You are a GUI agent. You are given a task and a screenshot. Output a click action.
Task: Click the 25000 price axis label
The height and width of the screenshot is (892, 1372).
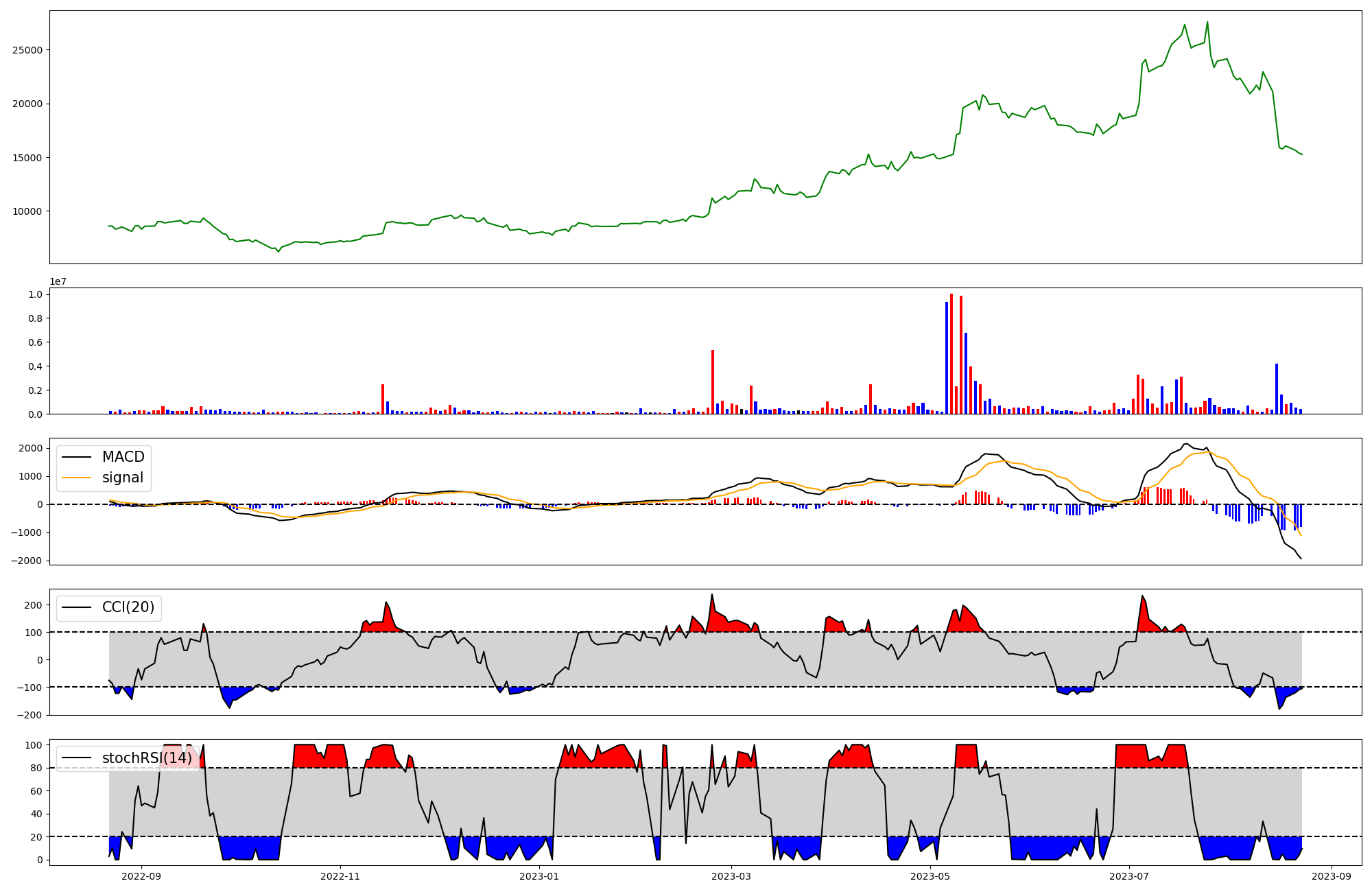click(x=27, y=50)
